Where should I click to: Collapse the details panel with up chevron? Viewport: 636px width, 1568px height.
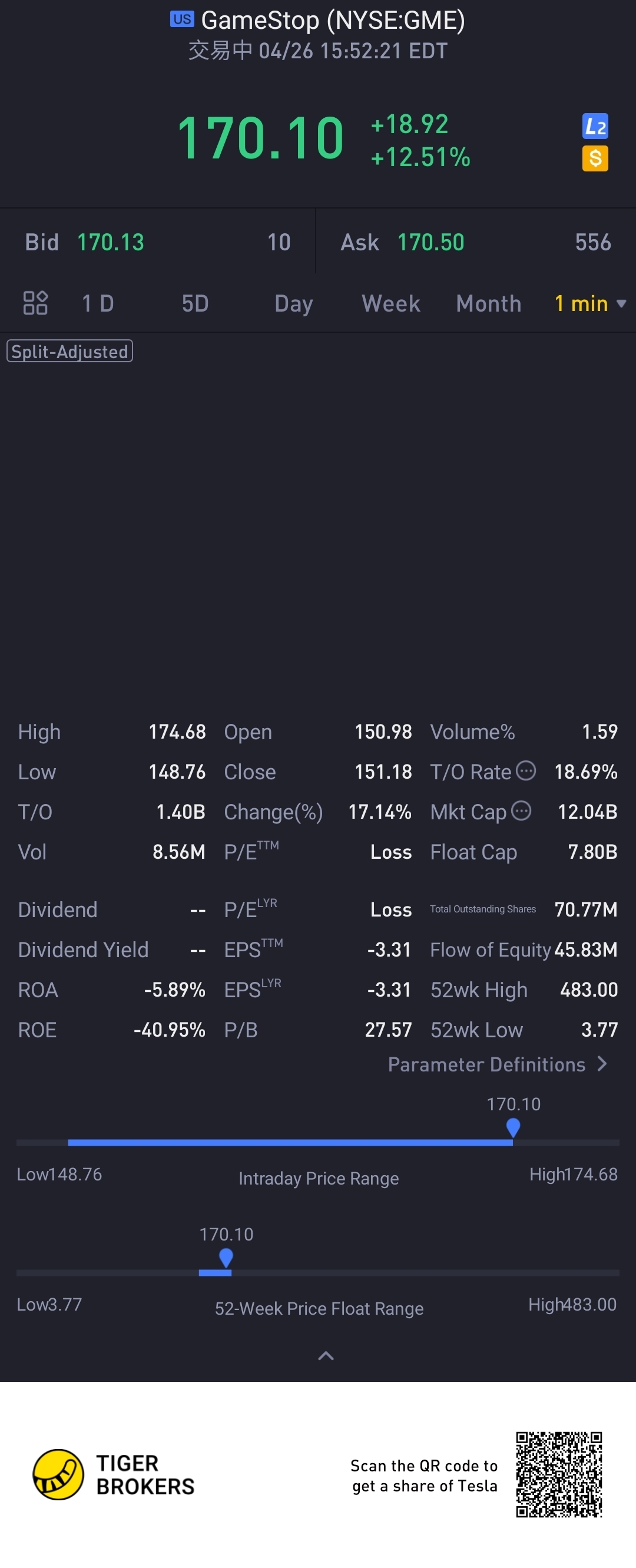click(326, 1355)
